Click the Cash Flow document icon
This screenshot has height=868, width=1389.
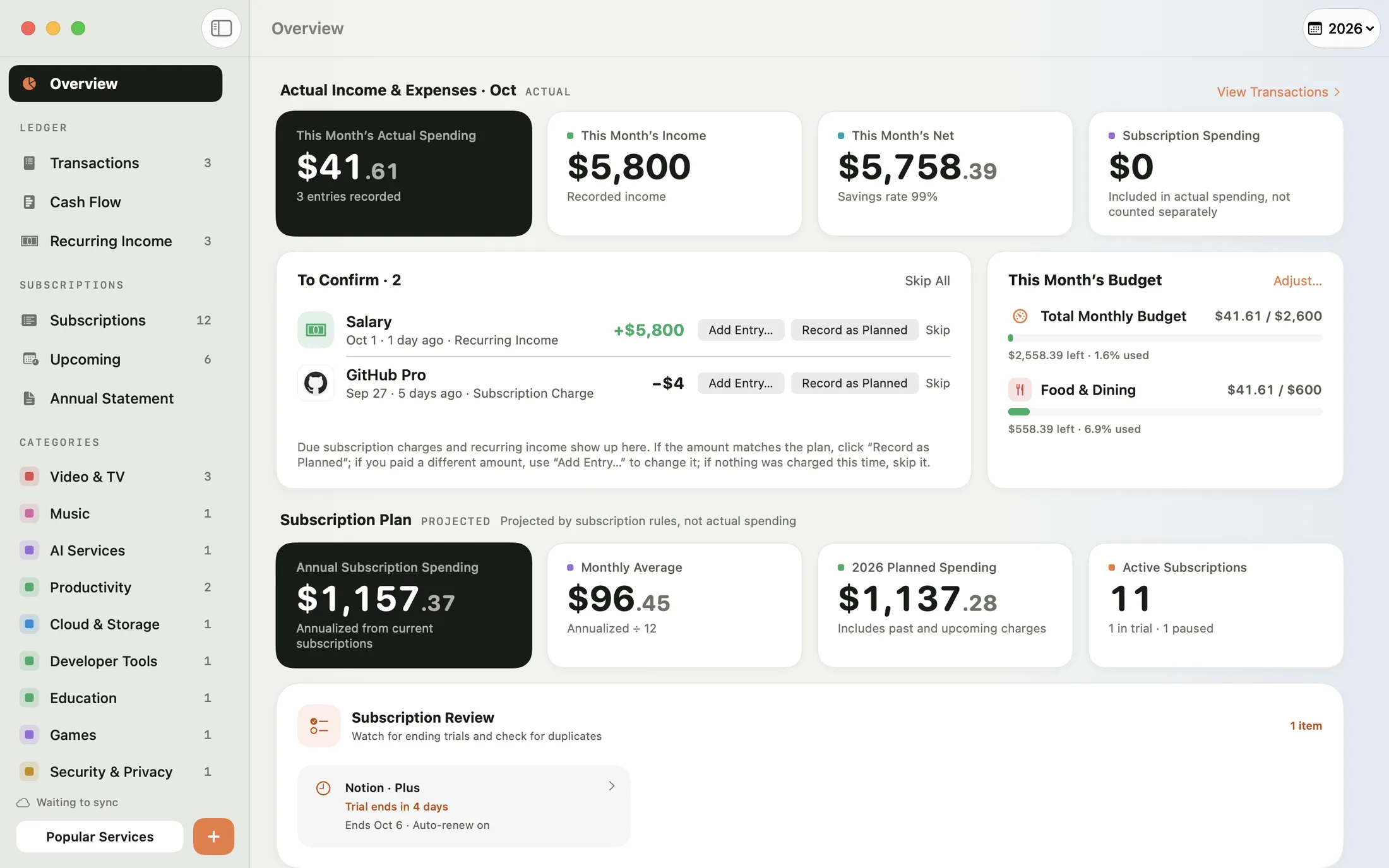point(29,202)
